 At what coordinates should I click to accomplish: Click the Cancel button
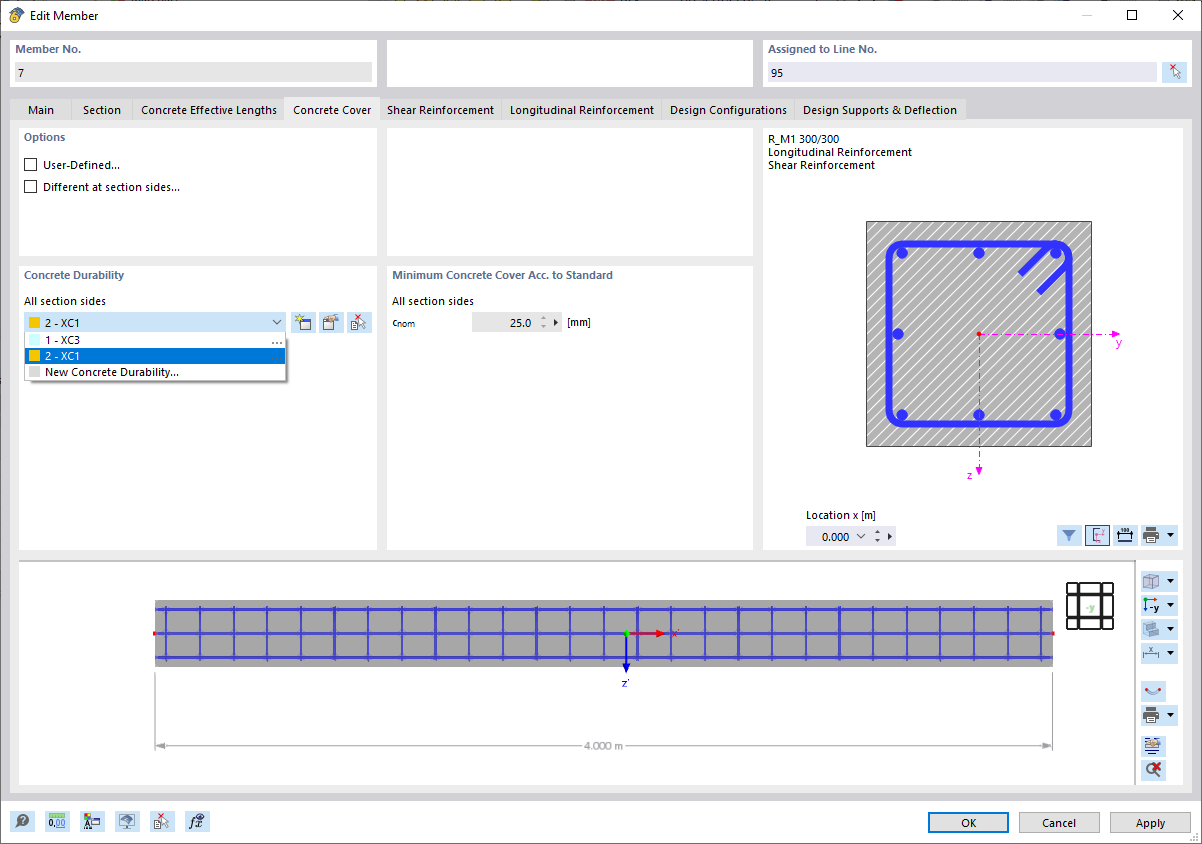[x=1059, y=823]
